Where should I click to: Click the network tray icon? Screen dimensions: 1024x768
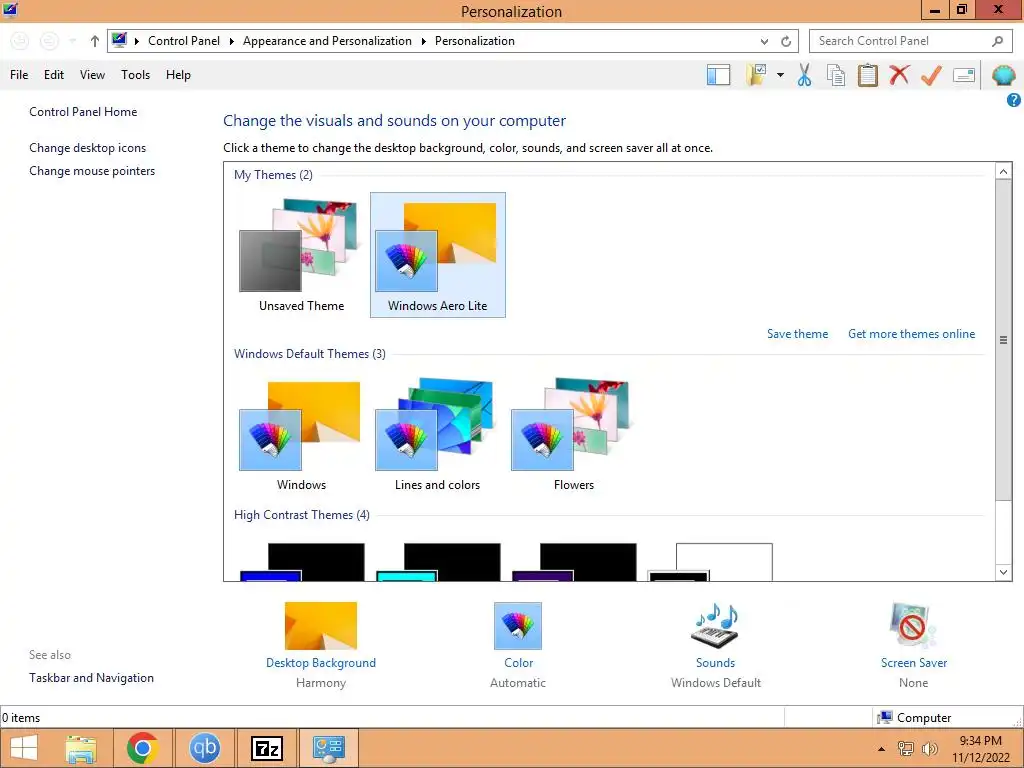tap(906, 749)
